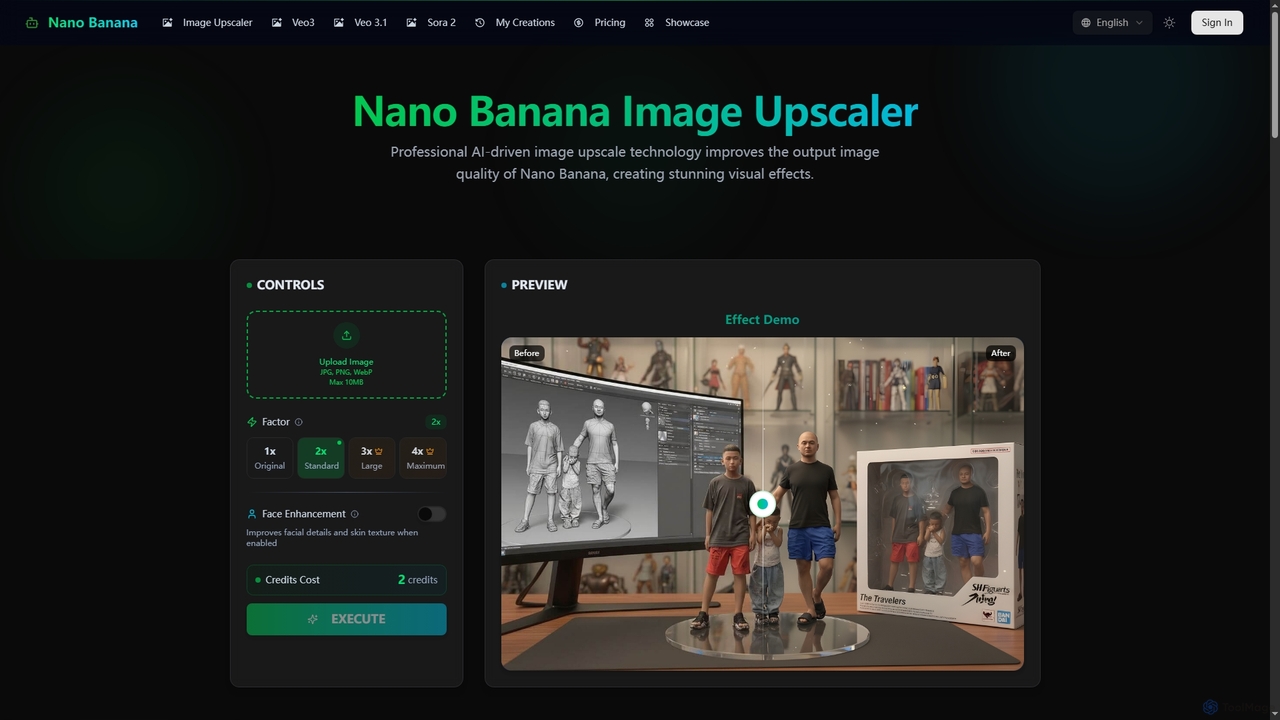The image size is (1280, 720).
Task: Click the before/after comparison slider handle
Action: pyautogui.click(x=762, y=504)
